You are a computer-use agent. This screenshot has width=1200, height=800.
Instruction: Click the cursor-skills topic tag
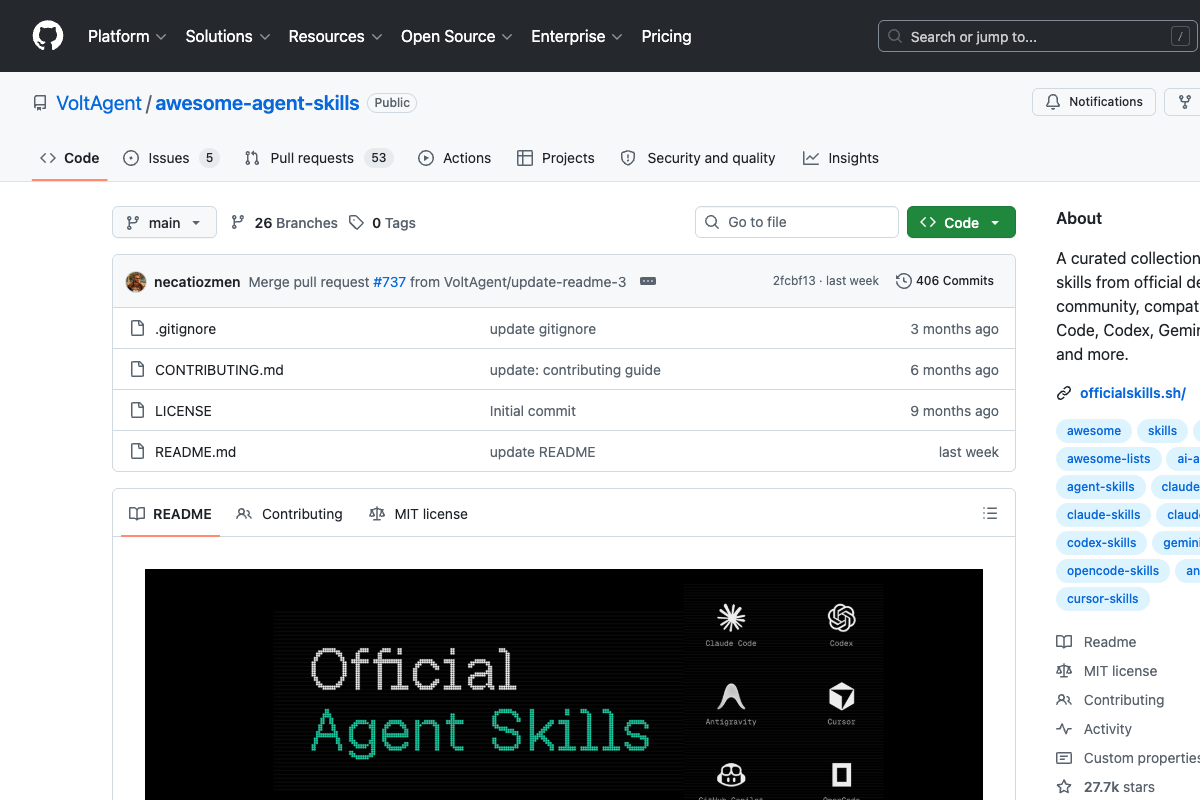click(x=1103, y=599)
